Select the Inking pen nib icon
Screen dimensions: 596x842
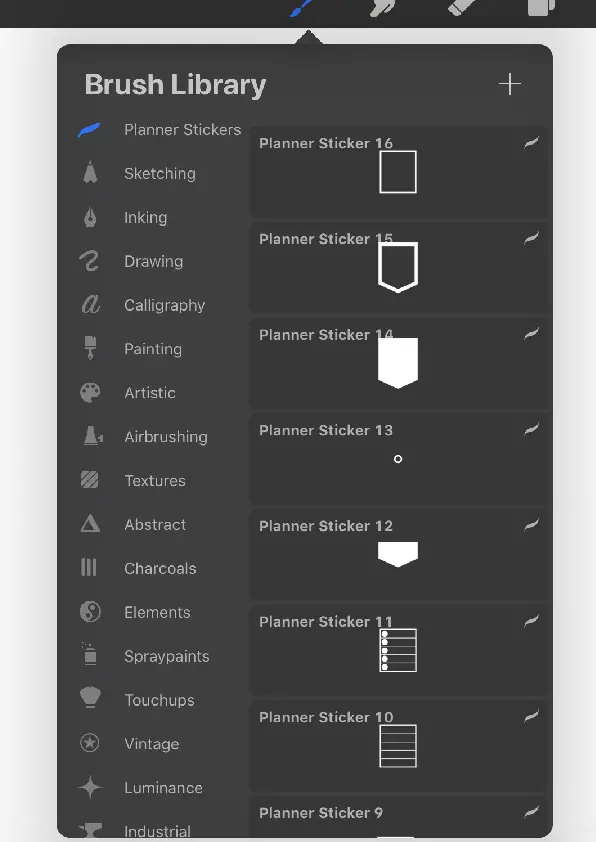click(x=90, y=217)
